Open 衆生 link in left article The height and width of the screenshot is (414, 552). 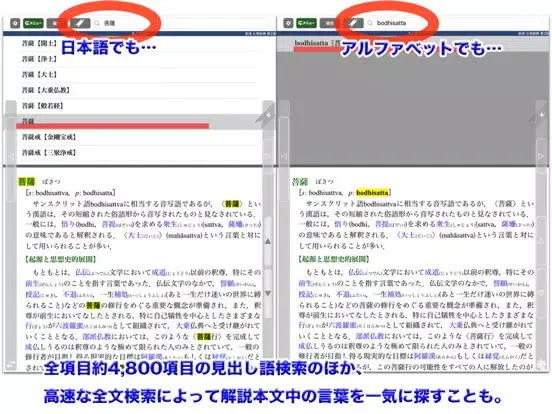(x=170, y=224)
